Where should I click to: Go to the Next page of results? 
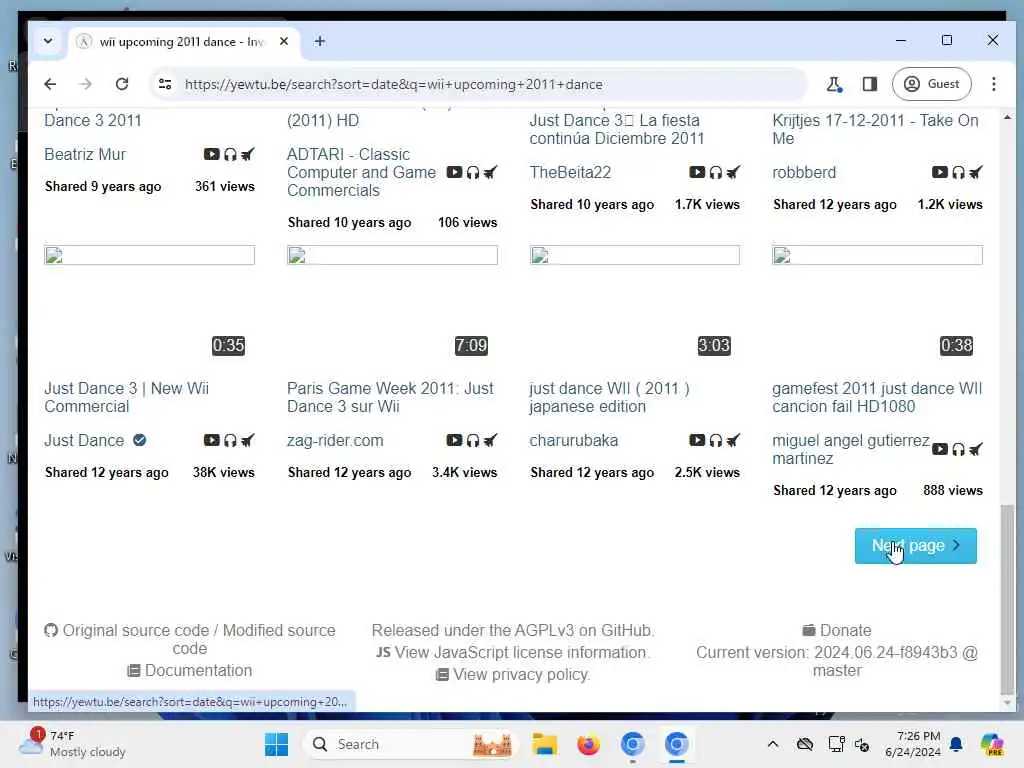[x=916, y=545]
